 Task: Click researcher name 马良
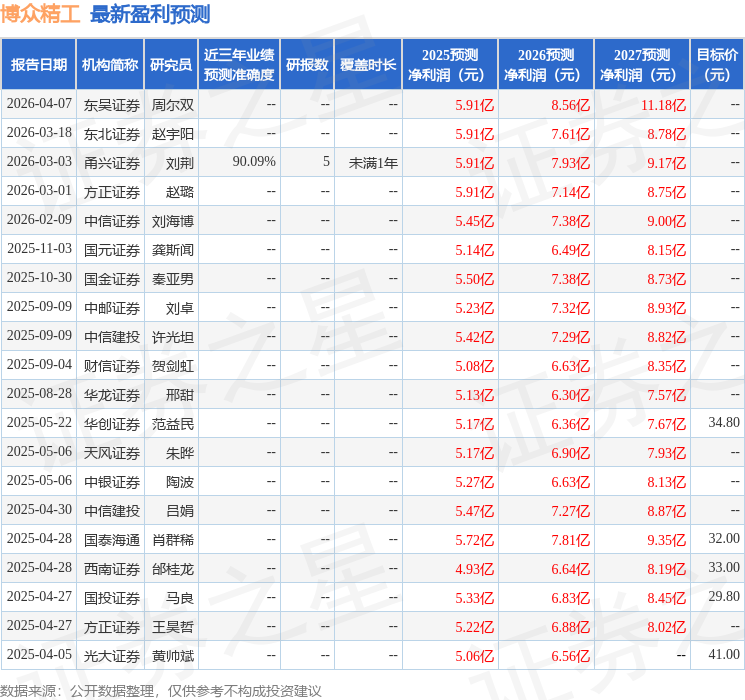tap(180, 598)
